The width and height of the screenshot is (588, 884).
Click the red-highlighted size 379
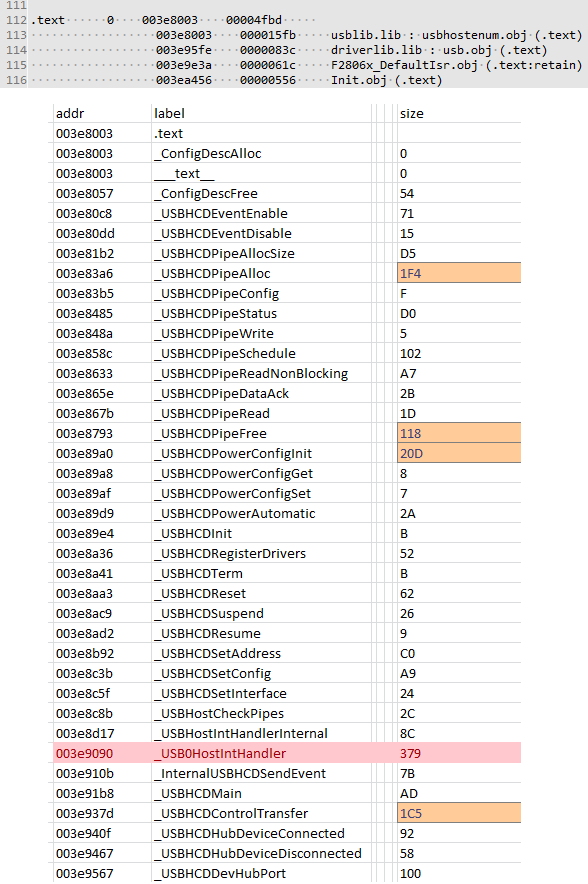410,754
